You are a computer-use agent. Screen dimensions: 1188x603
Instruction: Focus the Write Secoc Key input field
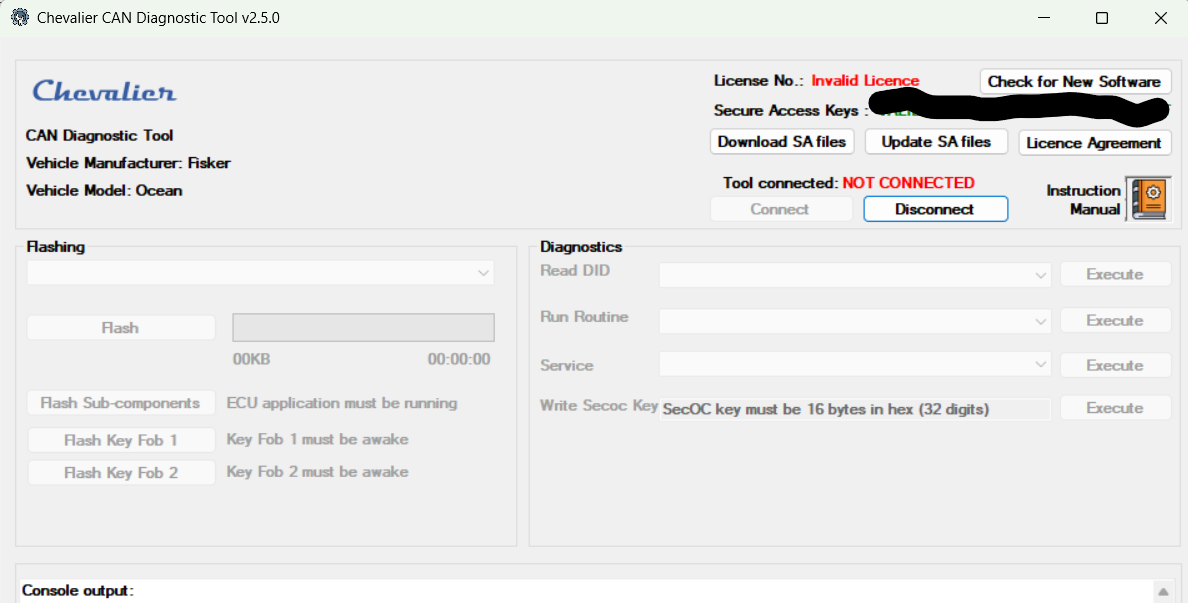854,409
